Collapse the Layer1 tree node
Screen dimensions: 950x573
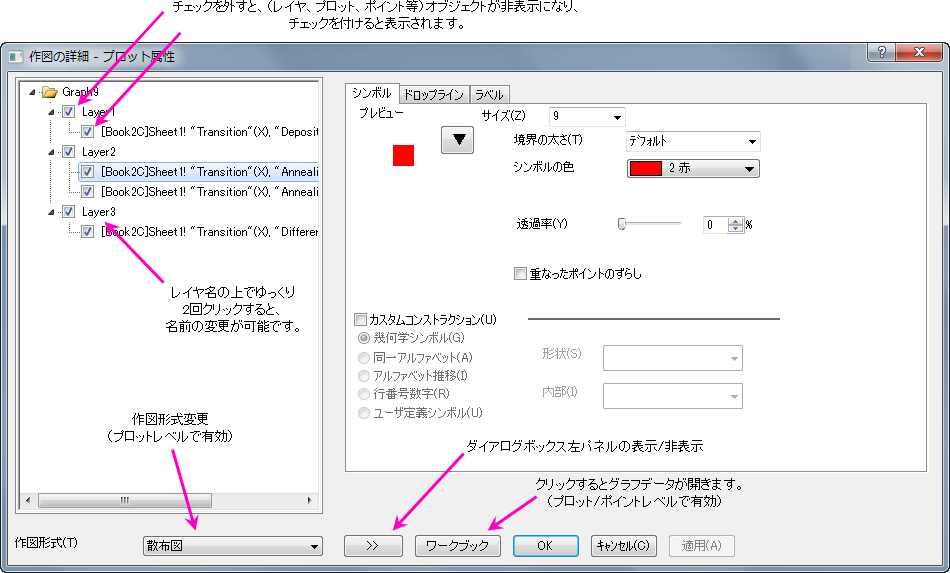click(51, 112)
